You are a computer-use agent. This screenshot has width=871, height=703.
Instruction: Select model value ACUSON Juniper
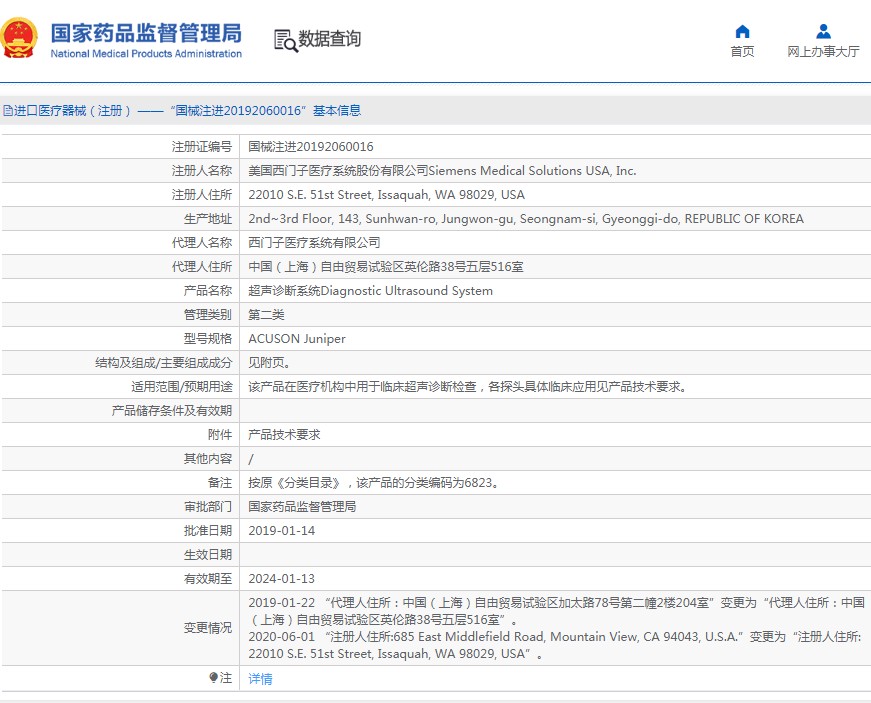[297, 339]
